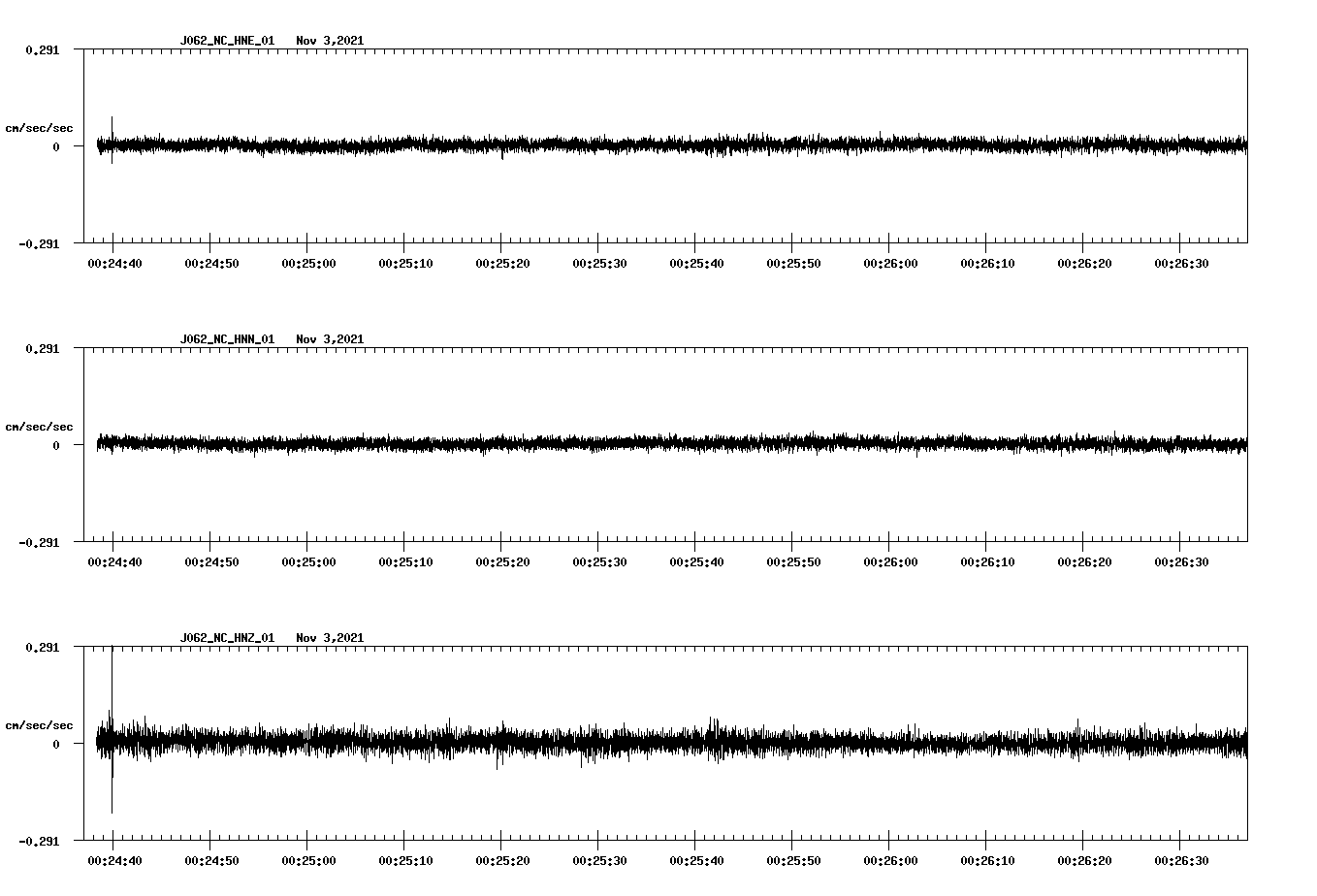The height and width of the screenshot is (896, 1317).
Task: Click the 00:24:50 time label under HNN plot
Action: coord(211,562)
